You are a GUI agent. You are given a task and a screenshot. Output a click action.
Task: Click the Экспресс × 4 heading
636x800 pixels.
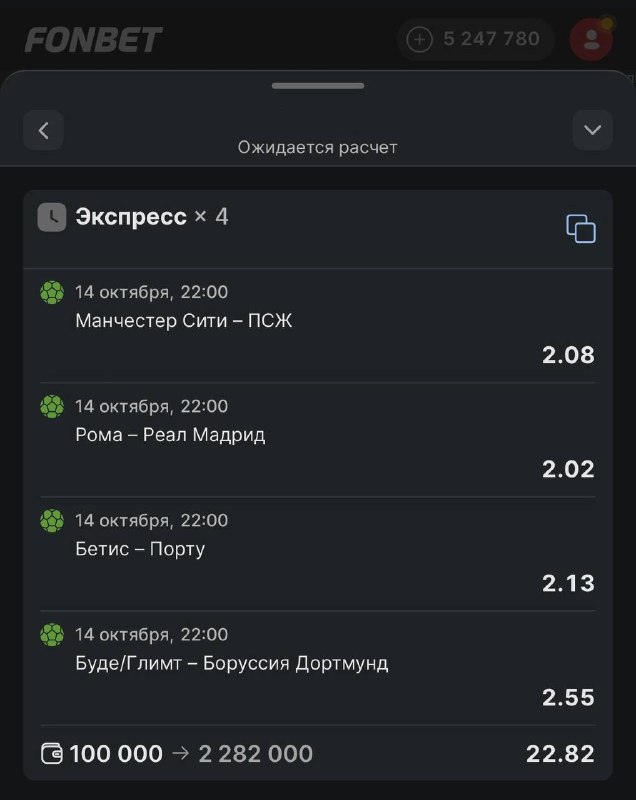click(151, 217)
